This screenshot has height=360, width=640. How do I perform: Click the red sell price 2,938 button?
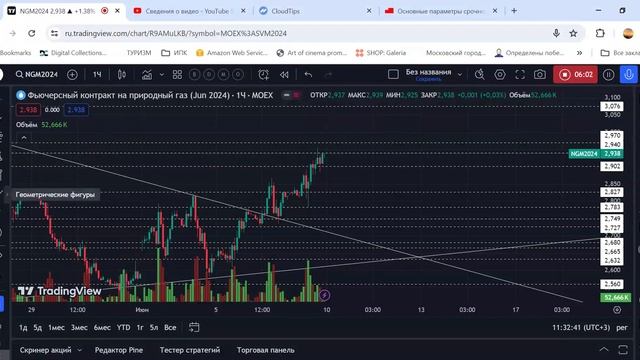[28, 110]
